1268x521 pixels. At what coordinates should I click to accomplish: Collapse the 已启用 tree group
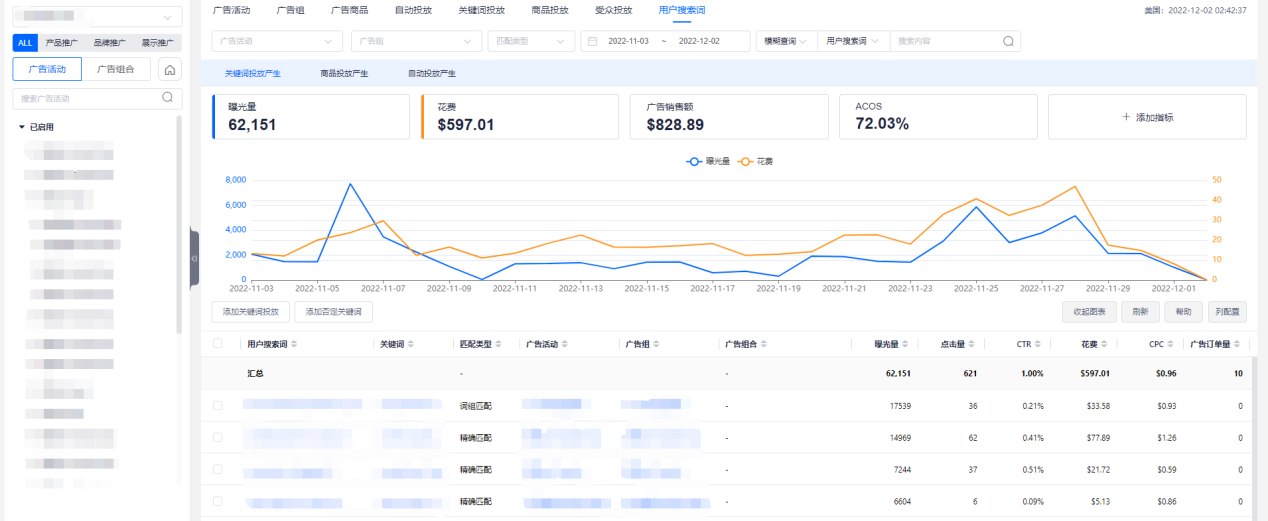pos(22,127)
